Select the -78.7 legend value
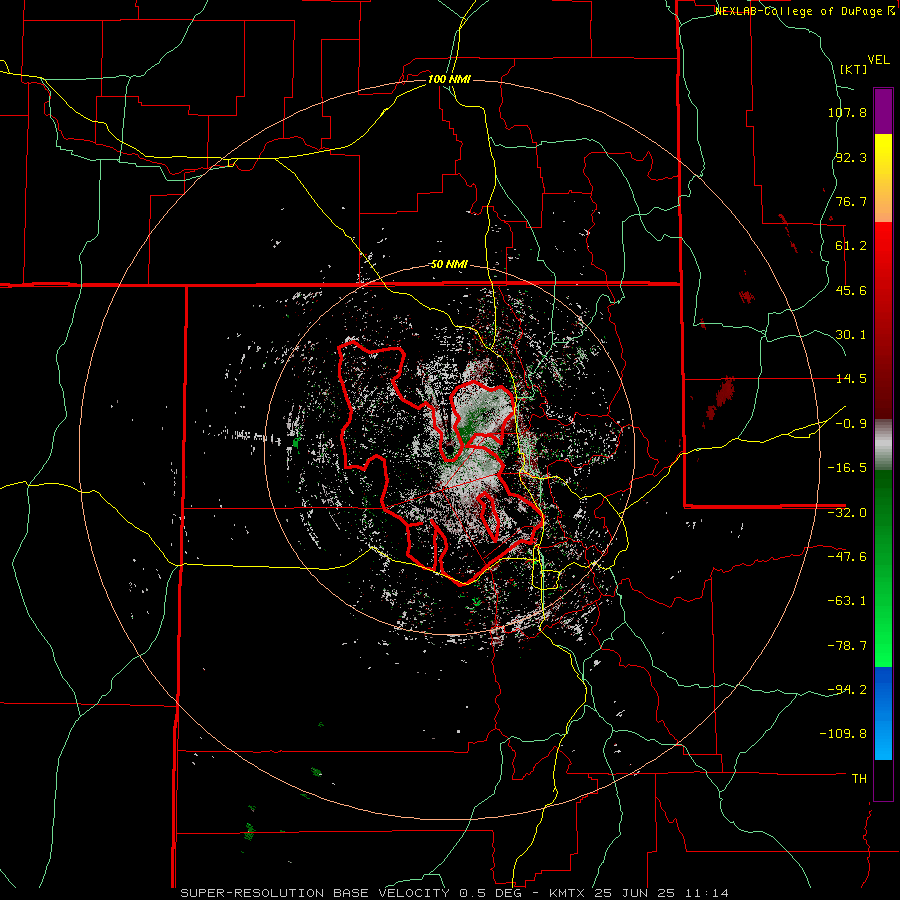The height and width of the screenshot is (900, 900). tap(847, 646)
